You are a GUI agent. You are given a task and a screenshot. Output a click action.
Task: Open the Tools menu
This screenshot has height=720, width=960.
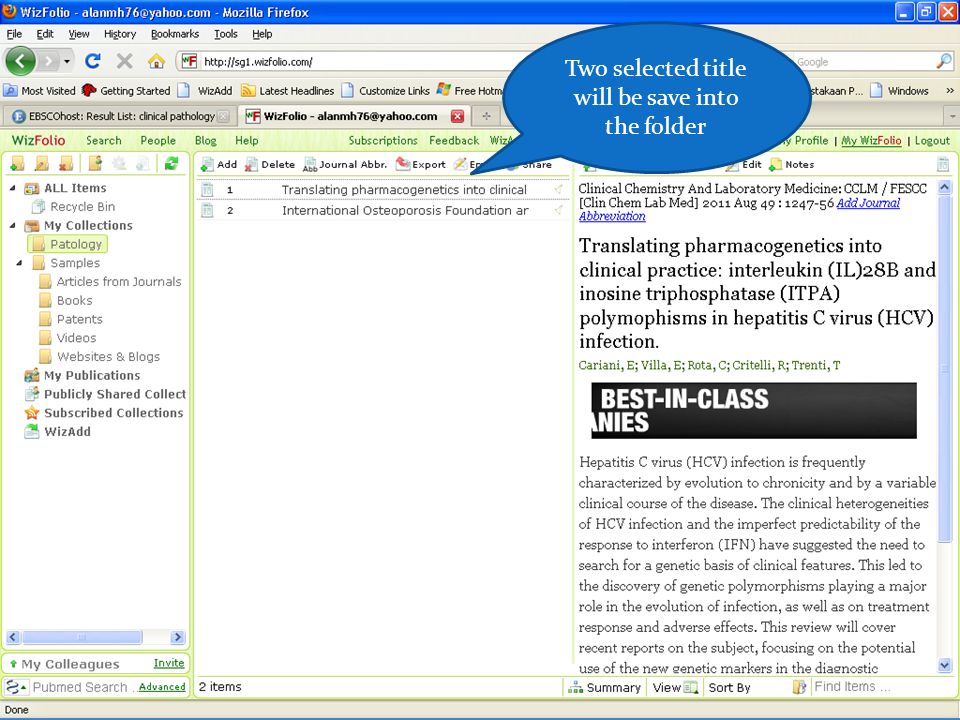click(226, 34)
